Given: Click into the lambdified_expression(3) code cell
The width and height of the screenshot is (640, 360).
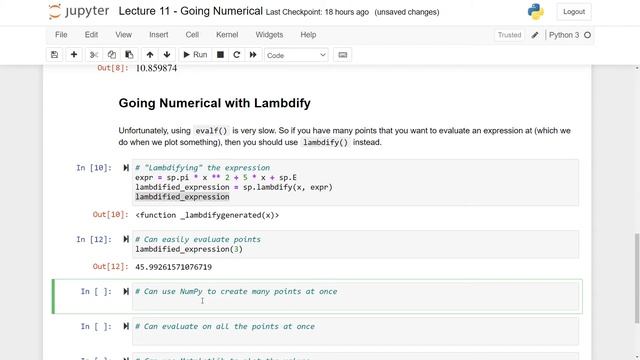Looking at the screenshot, I should pyautogui.click(x=355, y=244).
